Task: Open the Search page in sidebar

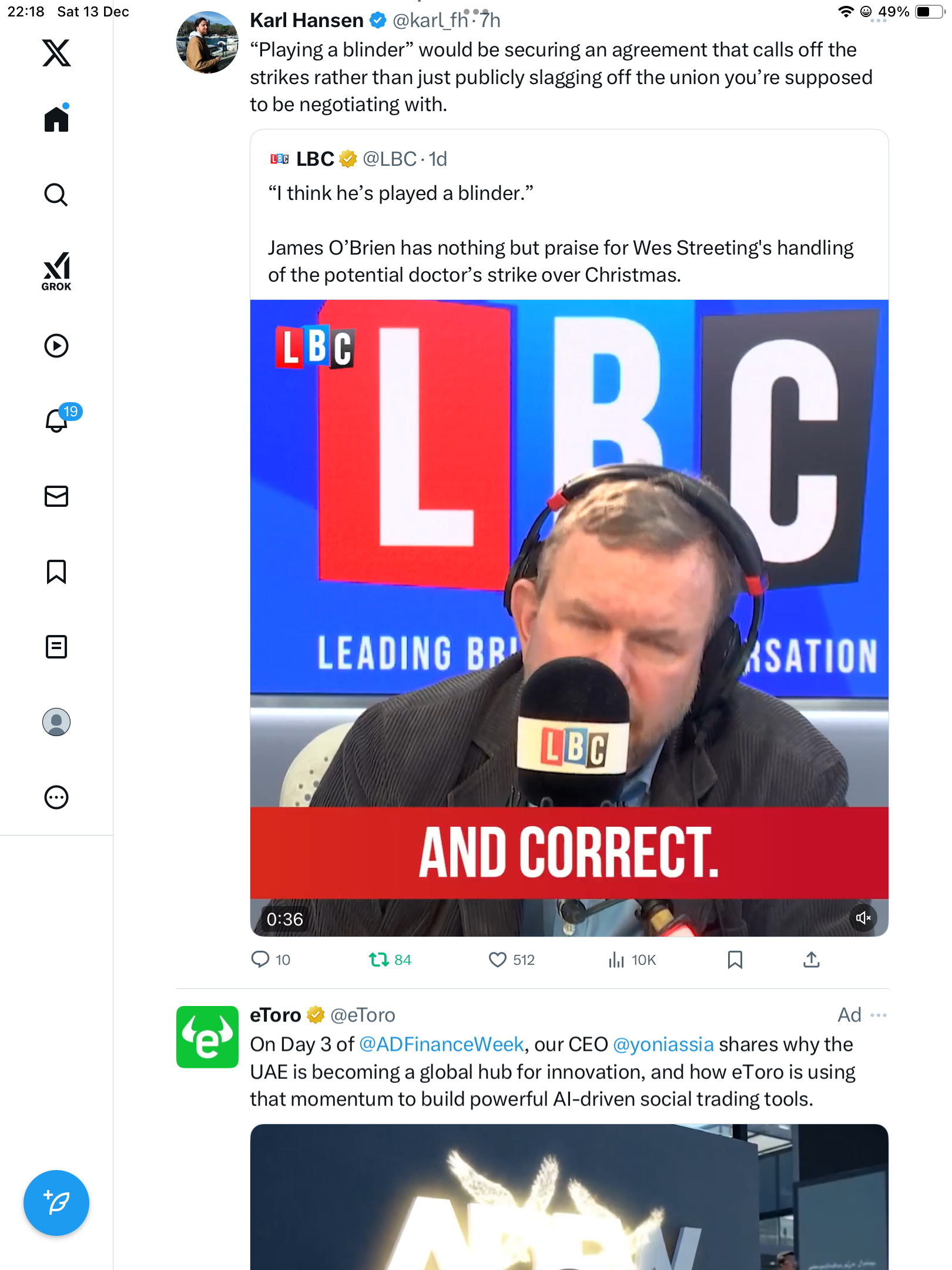Action: coord(56,195)
